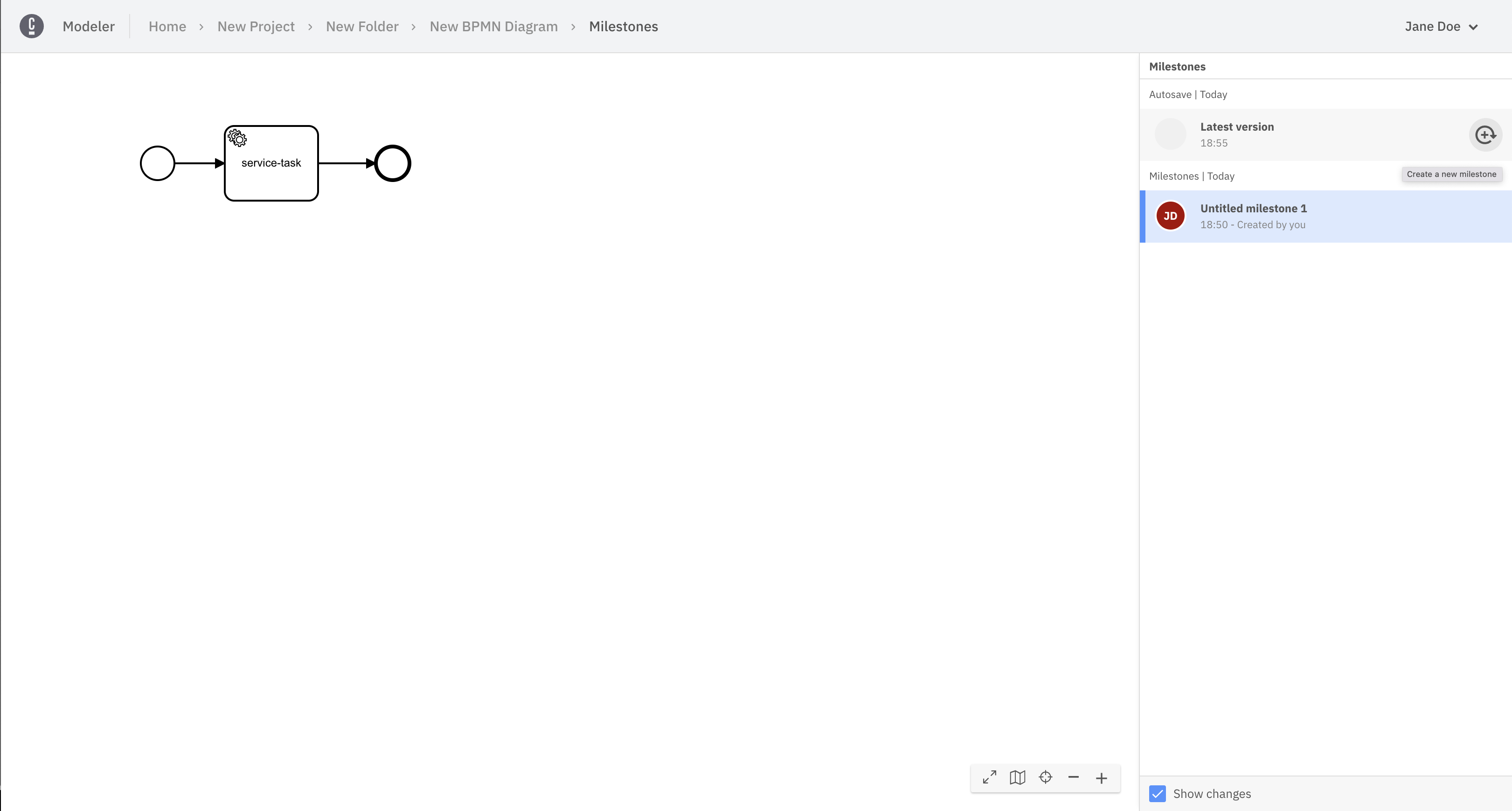Click the end event circle
This screenshot has width=1512, height=811.
point(393,163)
